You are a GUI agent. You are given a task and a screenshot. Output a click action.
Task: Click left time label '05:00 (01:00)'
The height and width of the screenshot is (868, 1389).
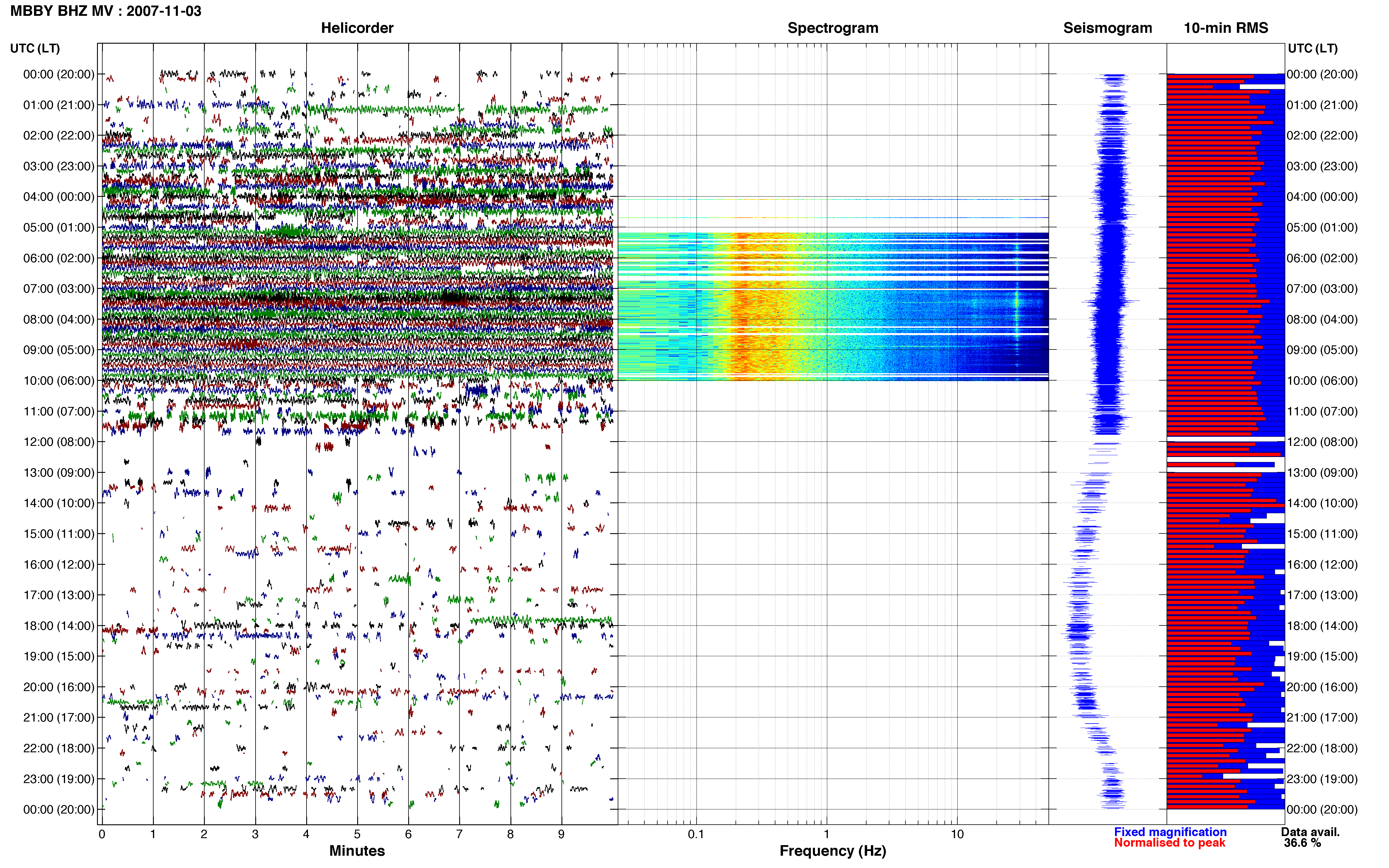coord(59,227)
